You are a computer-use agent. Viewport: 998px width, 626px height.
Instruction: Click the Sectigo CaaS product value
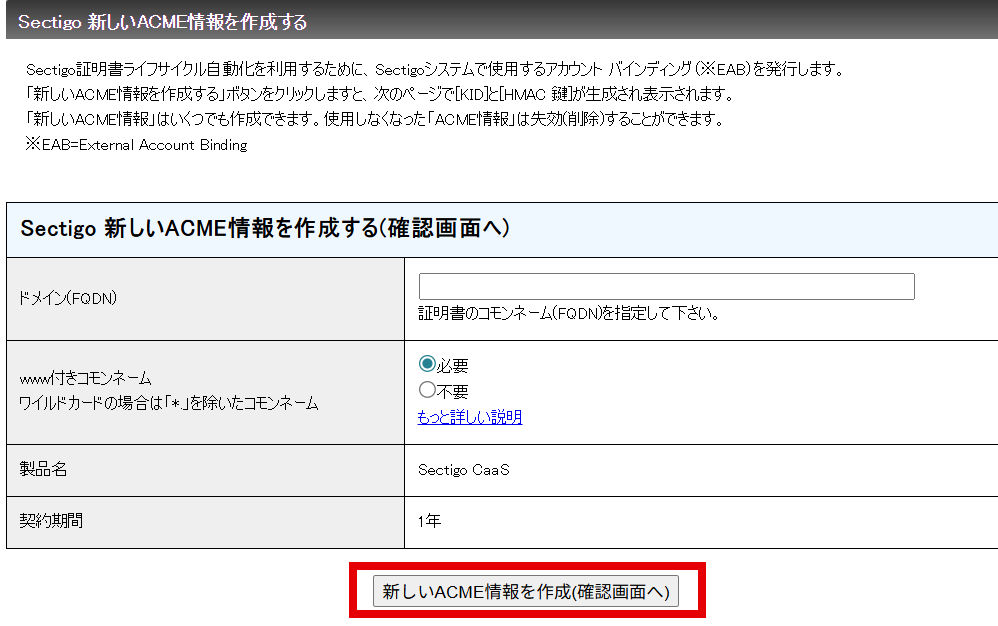coord(464,469)
